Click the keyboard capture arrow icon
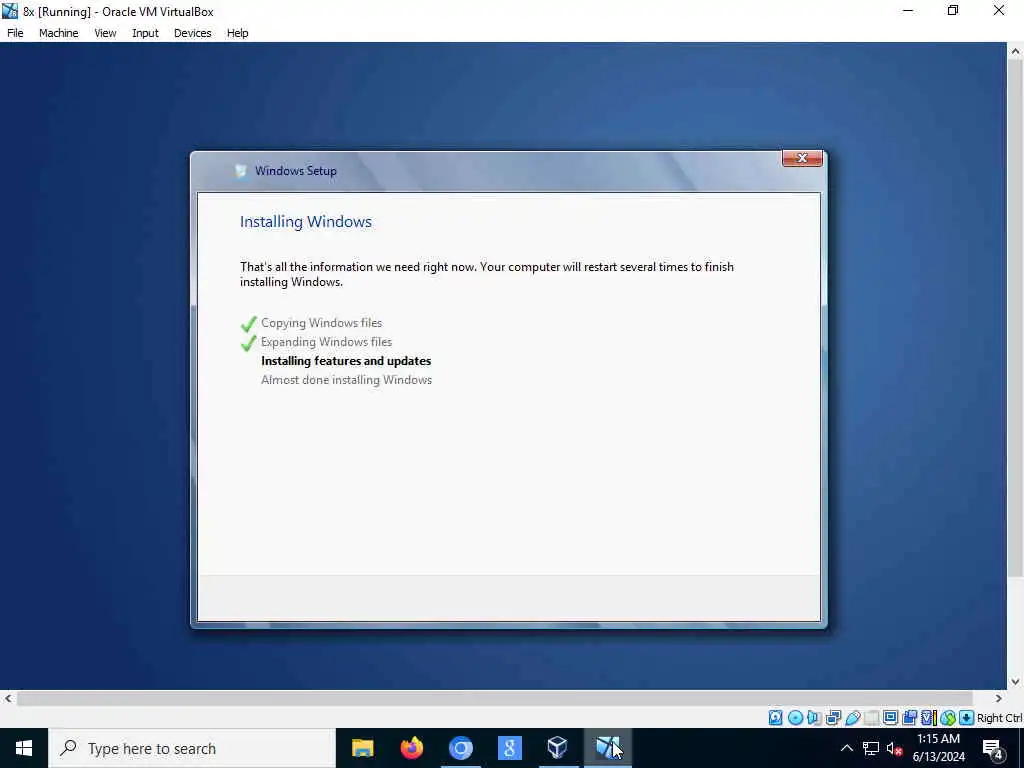 click(967, 718)
